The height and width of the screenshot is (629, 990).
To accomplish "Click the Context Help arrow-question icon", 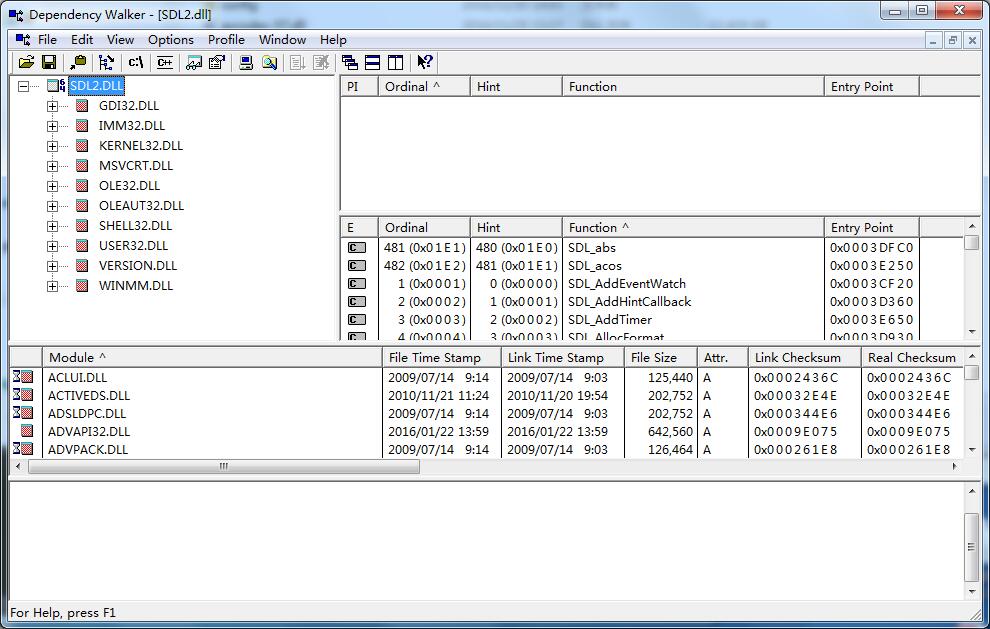I will [x=425, y=62].
